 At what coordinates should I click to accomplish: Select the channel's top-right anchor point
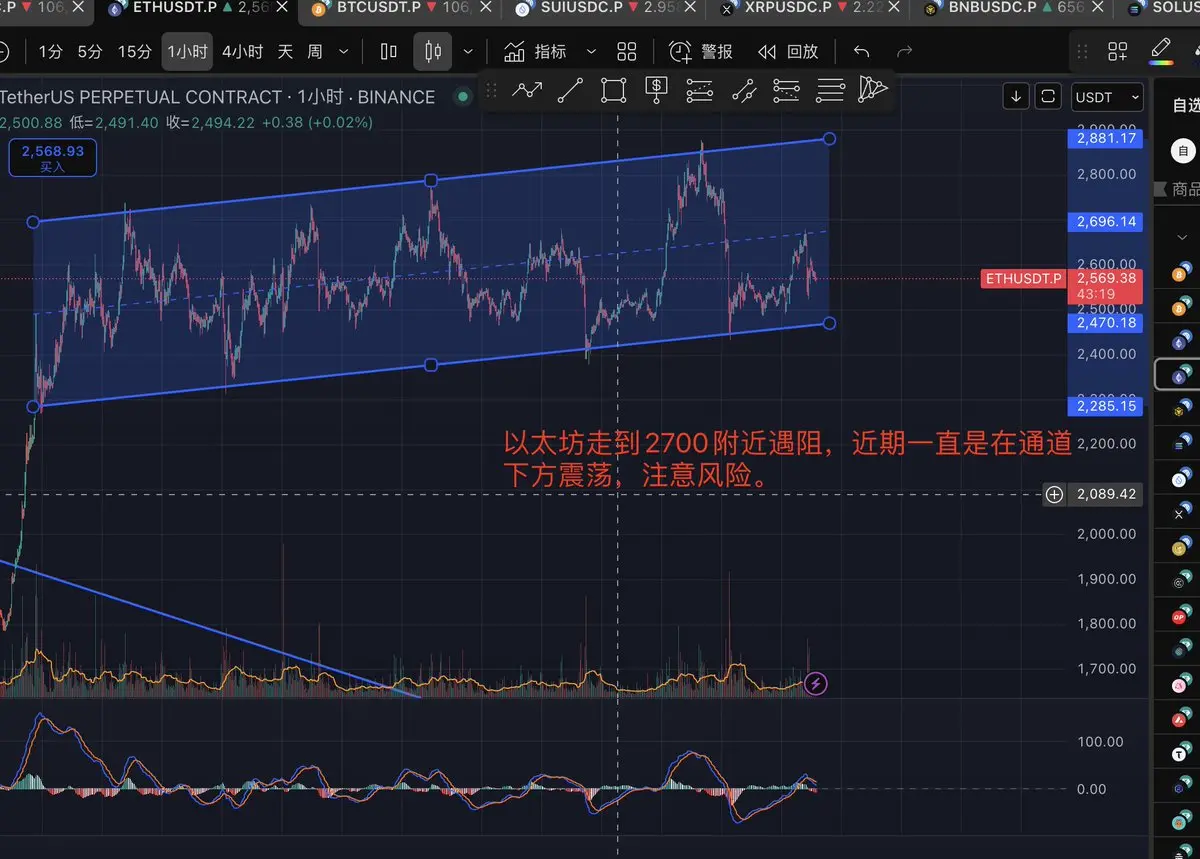[829, 138]
